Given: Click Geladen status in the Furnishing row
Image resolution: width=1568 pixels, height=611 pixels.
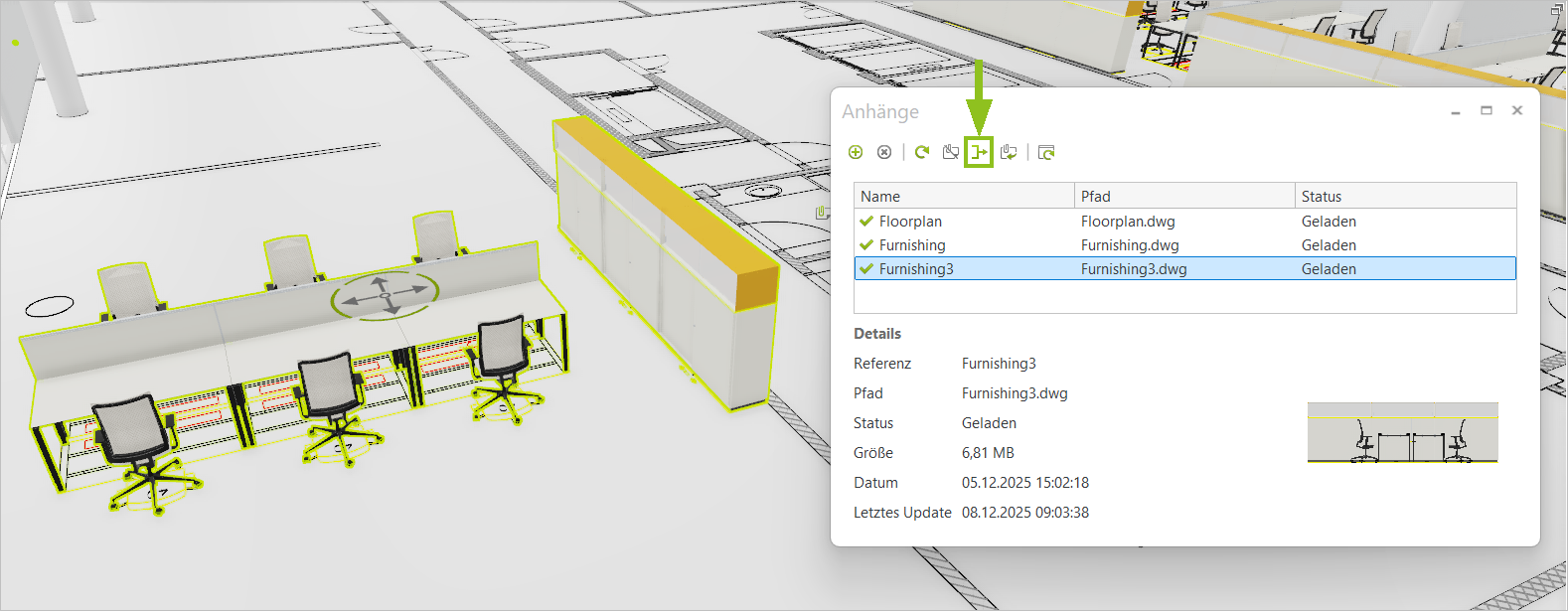Looking at the screenshot, I should [x=1329, y=245].
